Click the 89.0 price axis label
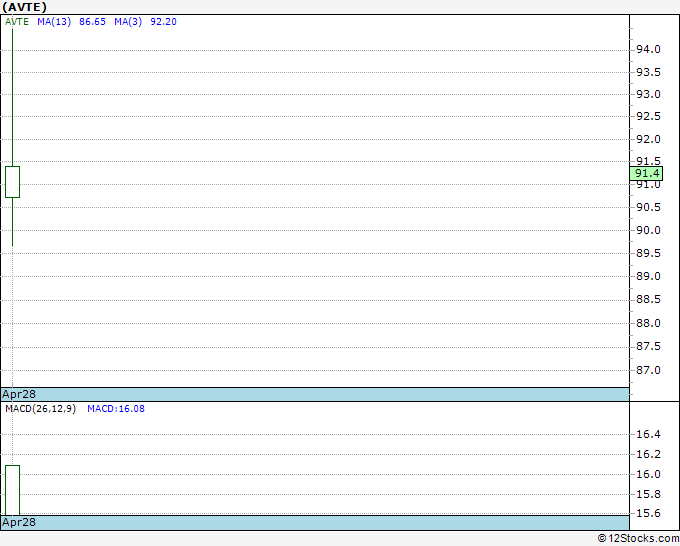Viewport: 680px width, 546px height. point(648,276)
